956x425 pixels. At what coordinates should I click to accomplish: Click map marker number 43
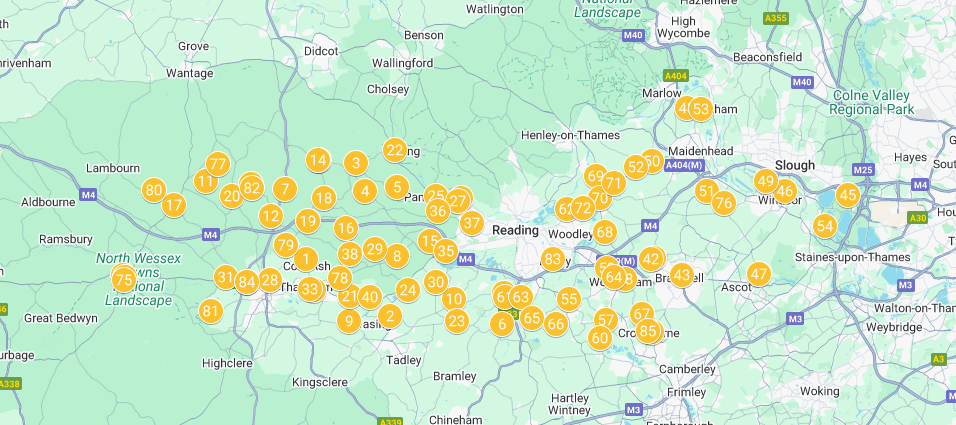(682, 275)
